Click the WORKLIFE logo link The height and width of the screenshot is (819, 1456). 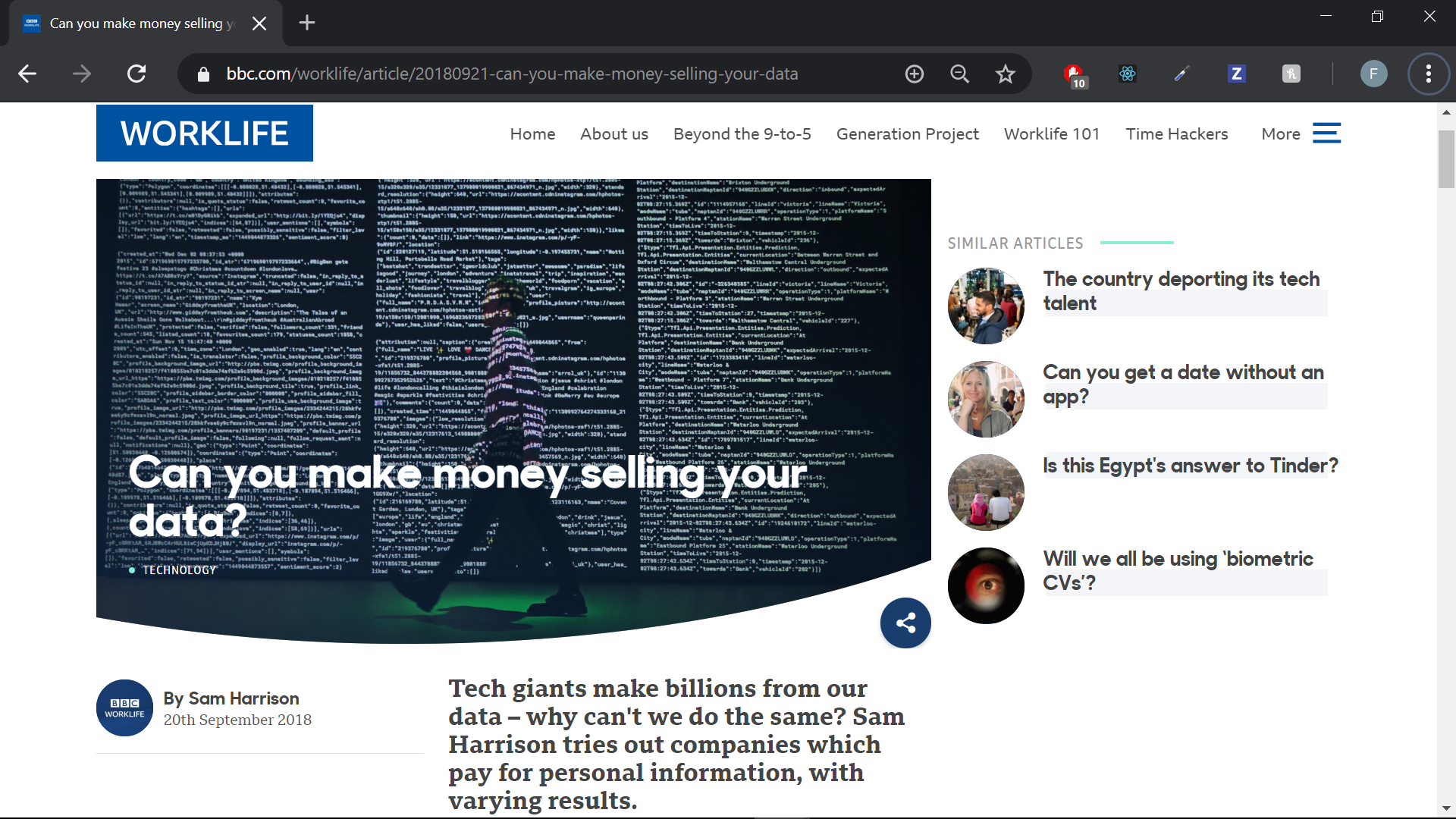coord(205,133)
